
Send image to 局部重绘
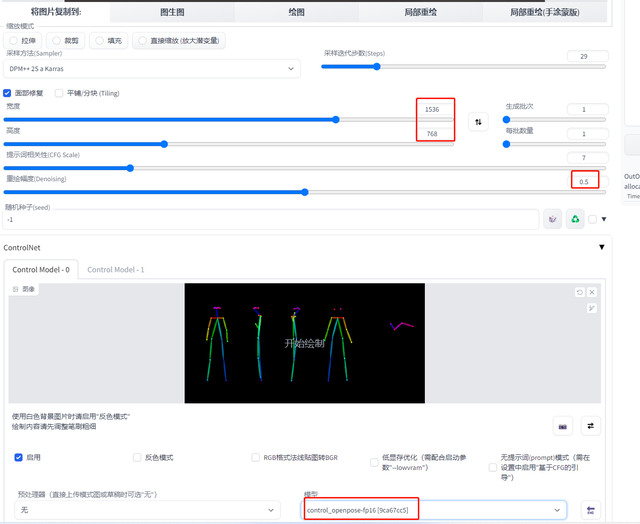(x=420, y=12)
